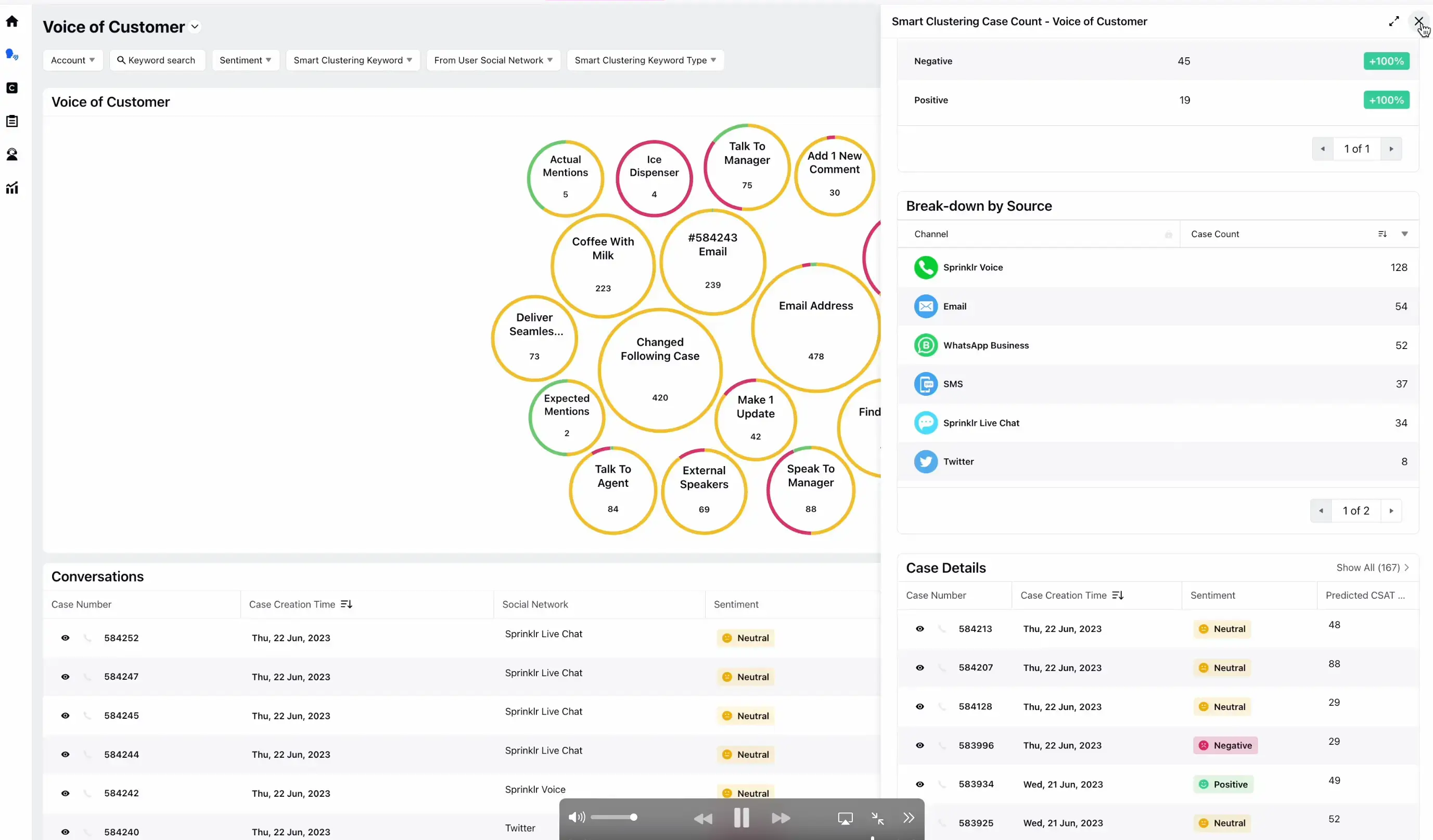Select the Voice of Customer sidebar icon

coord(12,54)
